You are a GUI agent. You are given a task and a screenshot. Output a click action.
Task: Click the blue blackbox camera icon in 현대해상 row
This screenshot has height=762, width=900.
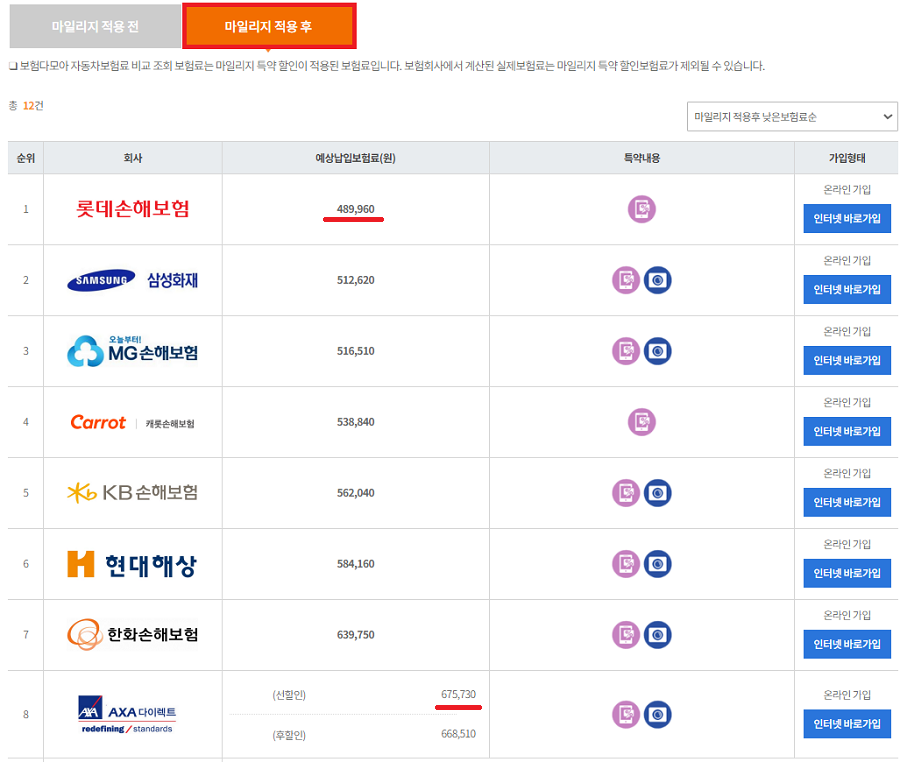(x=658, y=564)
